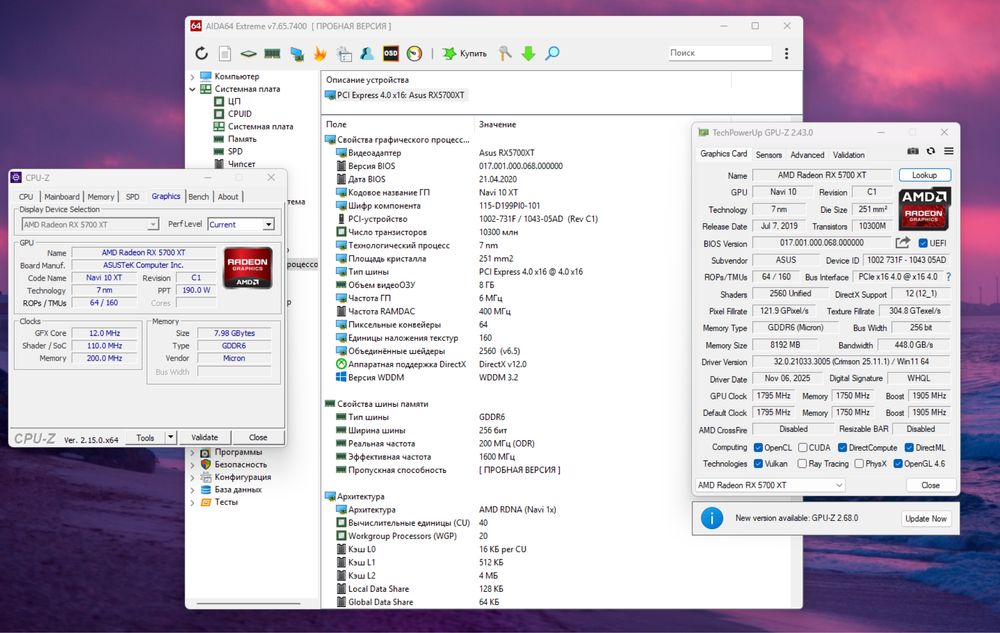Click the green RAM module toolbar icon
This screenshot has height=633, width=1000.
click(272, 54)
